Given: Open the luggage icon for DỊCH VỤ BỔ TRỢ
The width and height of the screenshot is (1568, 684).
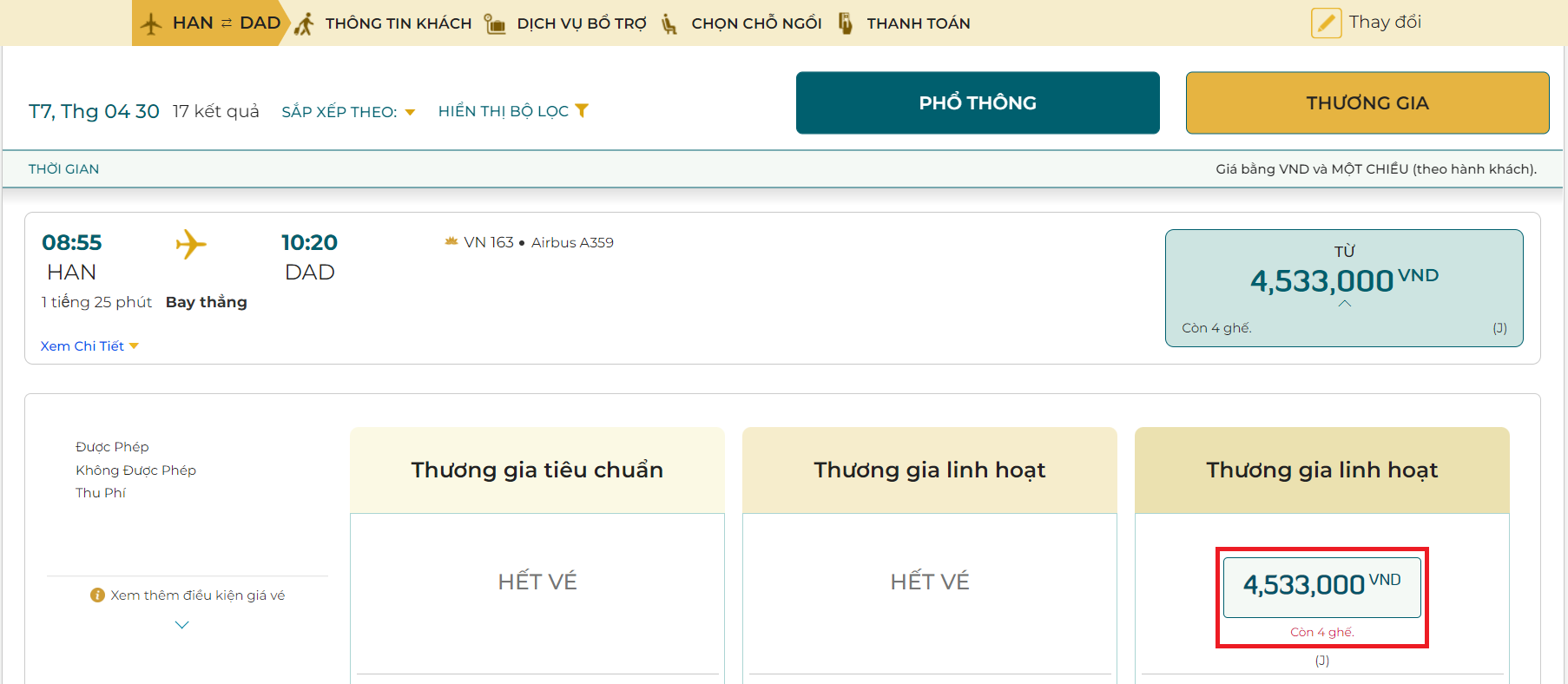Looking at the screenshot, I should click(x=493, y=23).
